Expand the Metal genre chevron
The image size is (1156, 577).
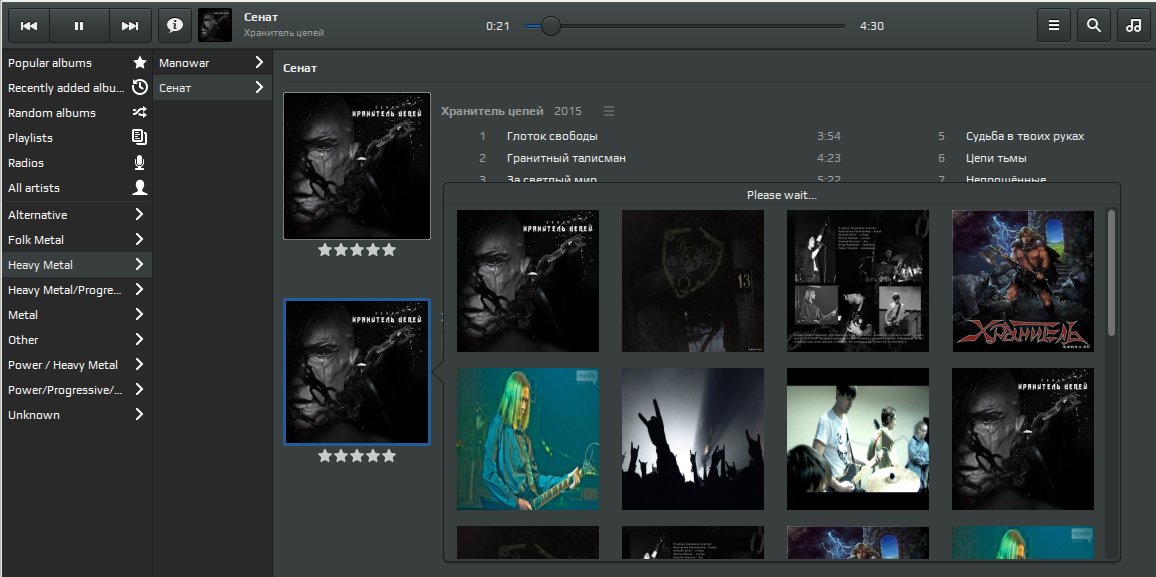pos(139,315)
